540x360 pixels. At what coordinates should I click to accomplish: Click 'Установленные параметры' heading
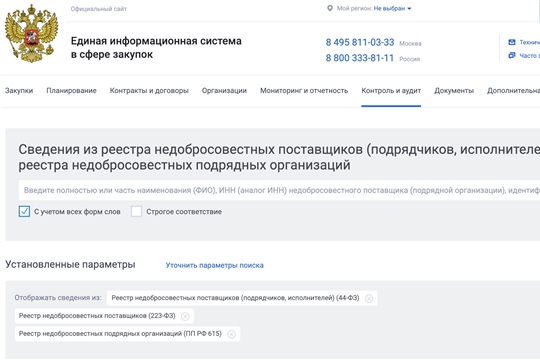coord(70,265)
